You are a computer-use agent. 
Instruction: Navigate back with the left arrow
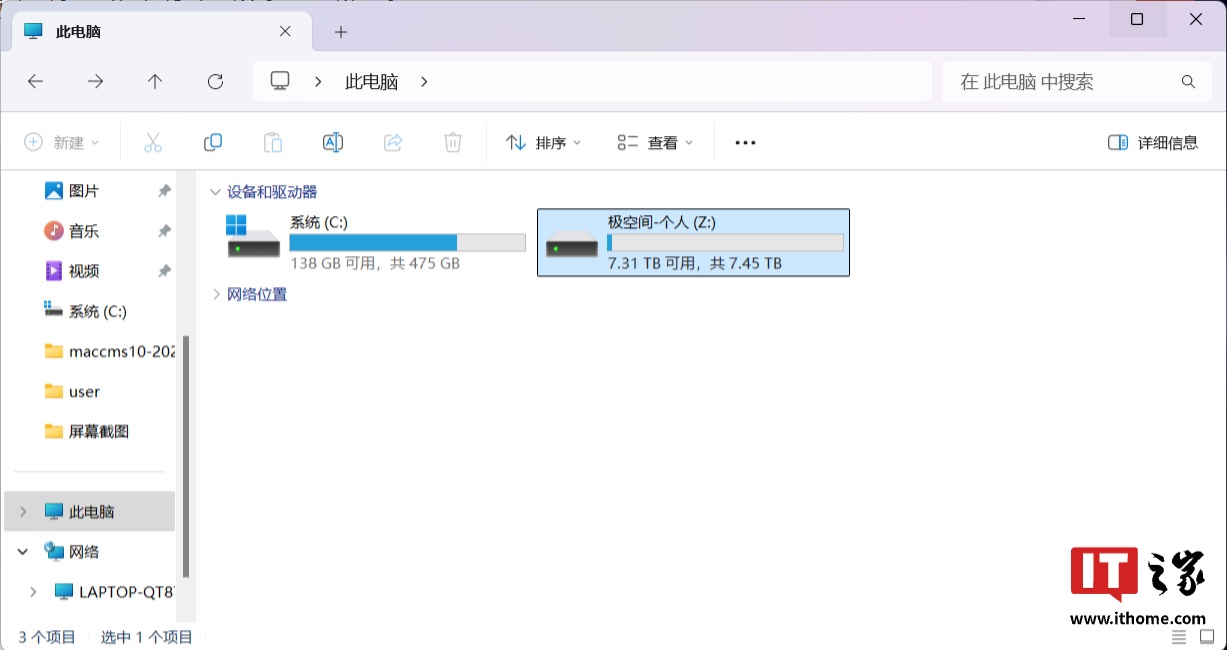[x=36, y=82]
